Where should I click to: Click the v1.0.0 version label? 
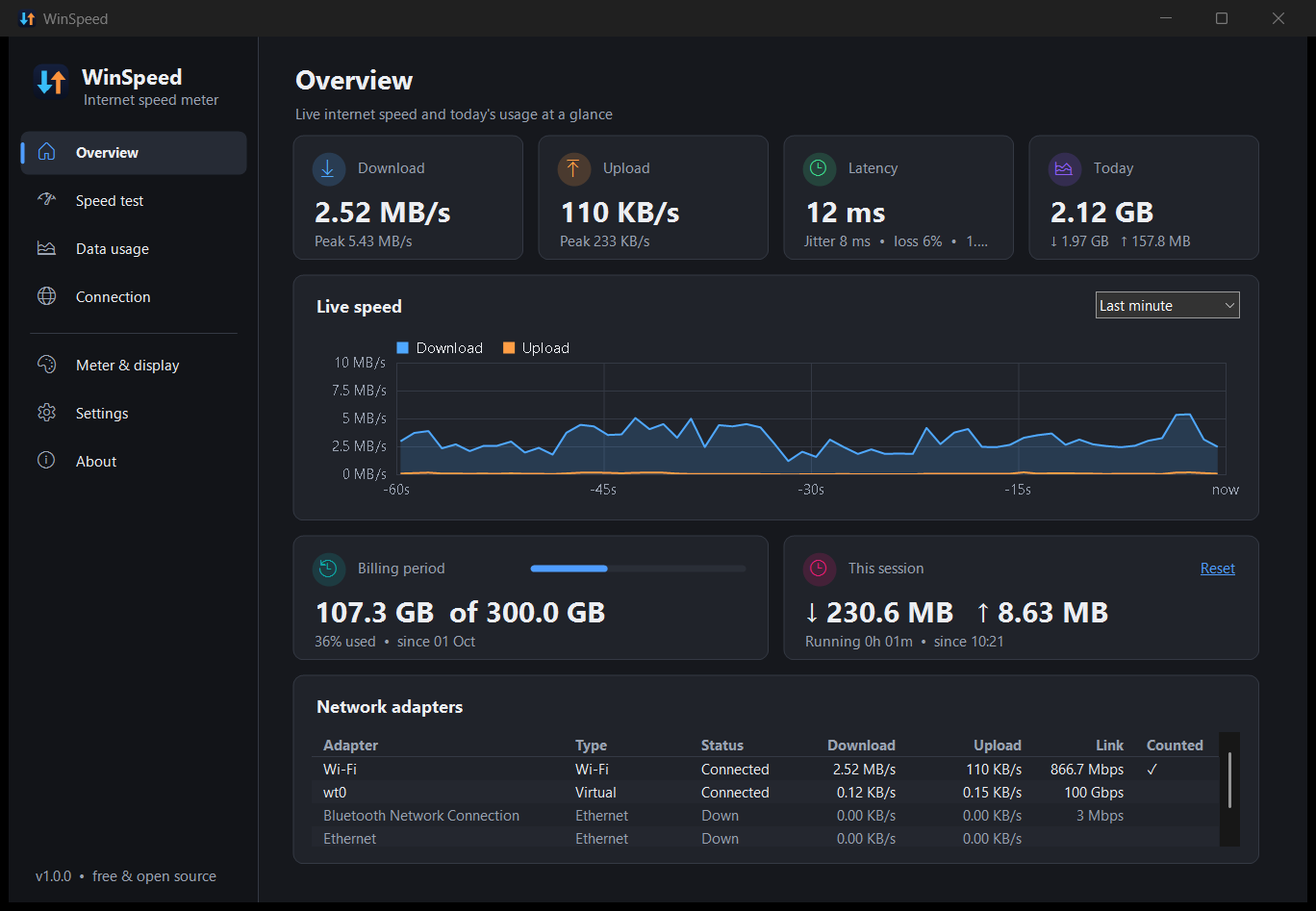(x=53, y=876)
